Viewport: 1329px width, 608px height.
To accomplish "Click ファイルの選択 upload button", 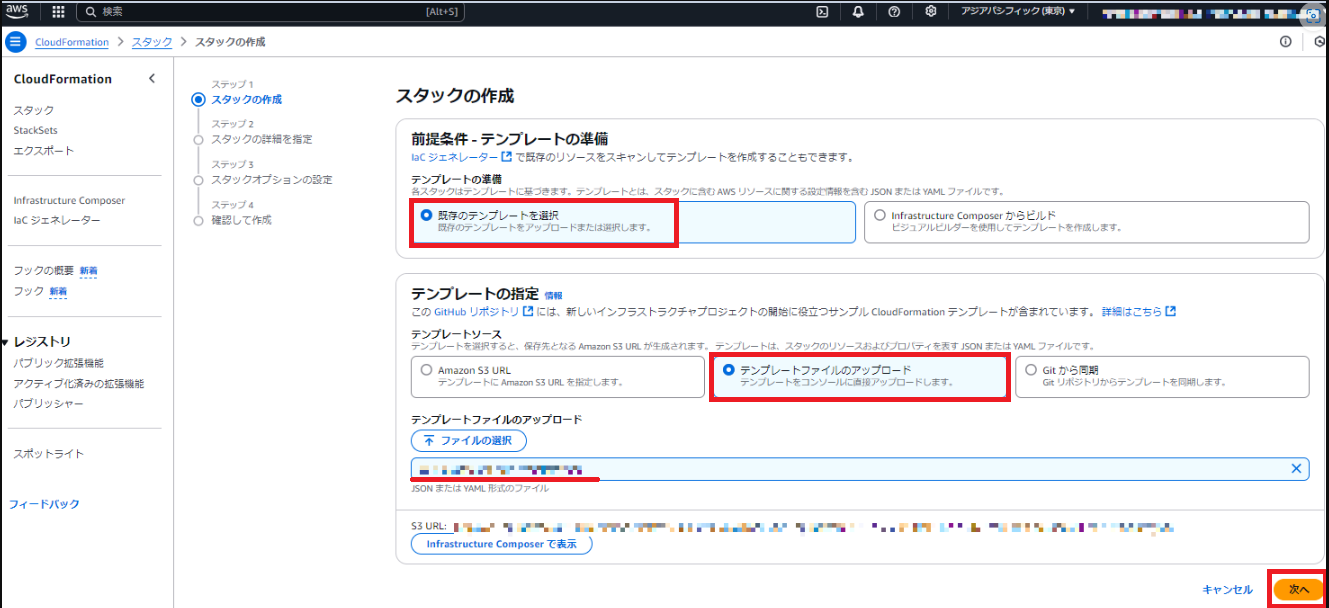I will (x=469, y=440).
